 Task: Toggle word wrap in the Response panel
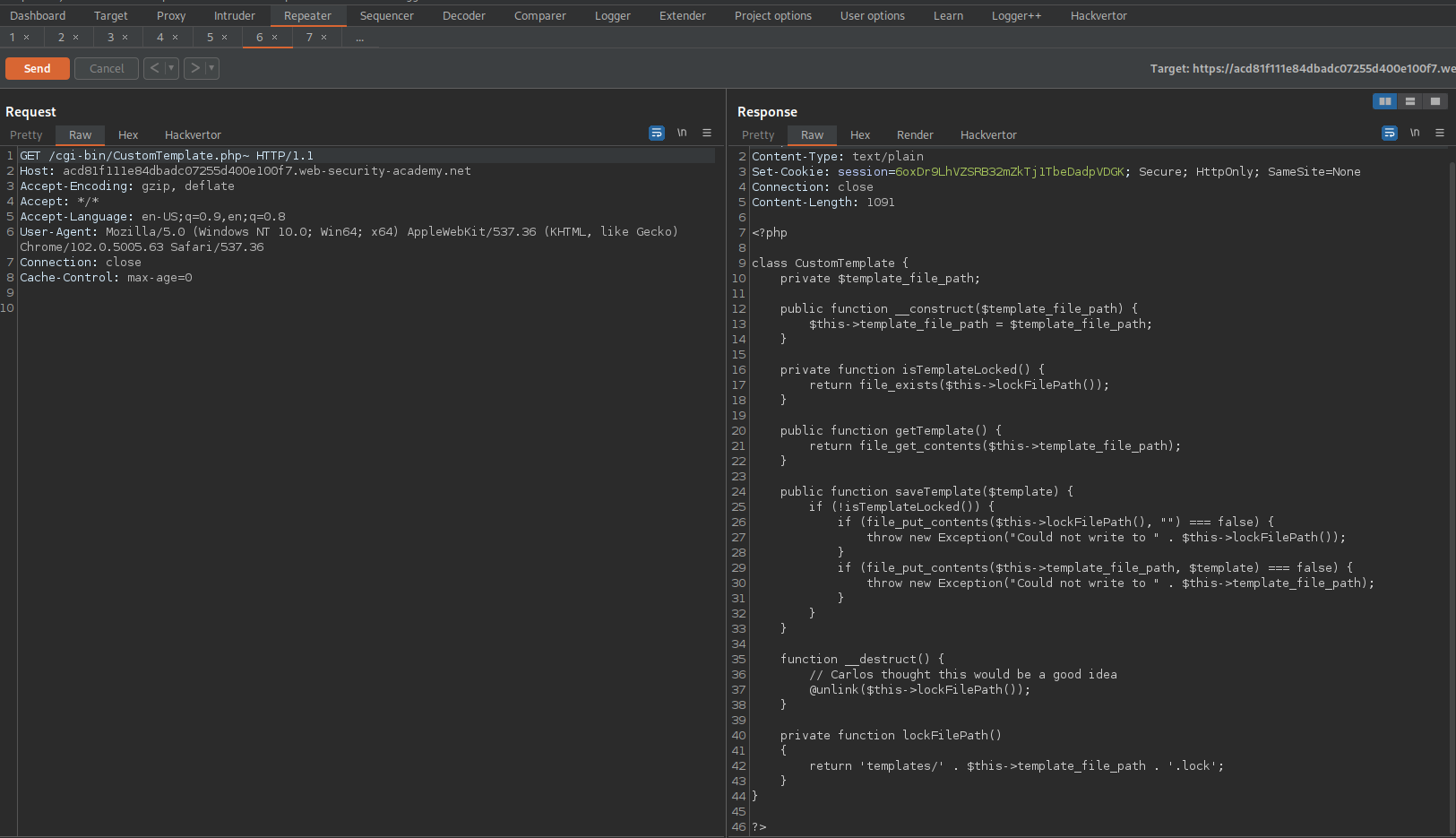point(1390,133)
